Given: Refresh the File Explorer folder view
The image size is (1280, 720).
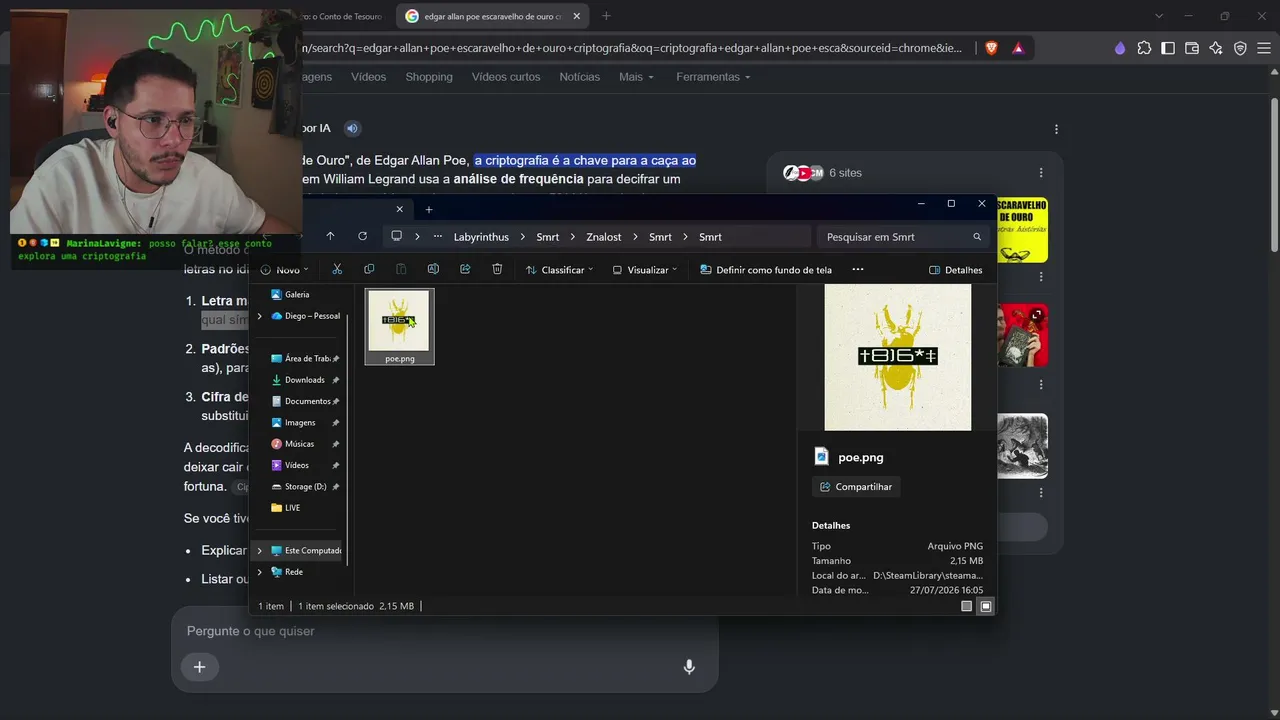Looking at the screenshot, I should pyautogui.click(x=362, y=236).
